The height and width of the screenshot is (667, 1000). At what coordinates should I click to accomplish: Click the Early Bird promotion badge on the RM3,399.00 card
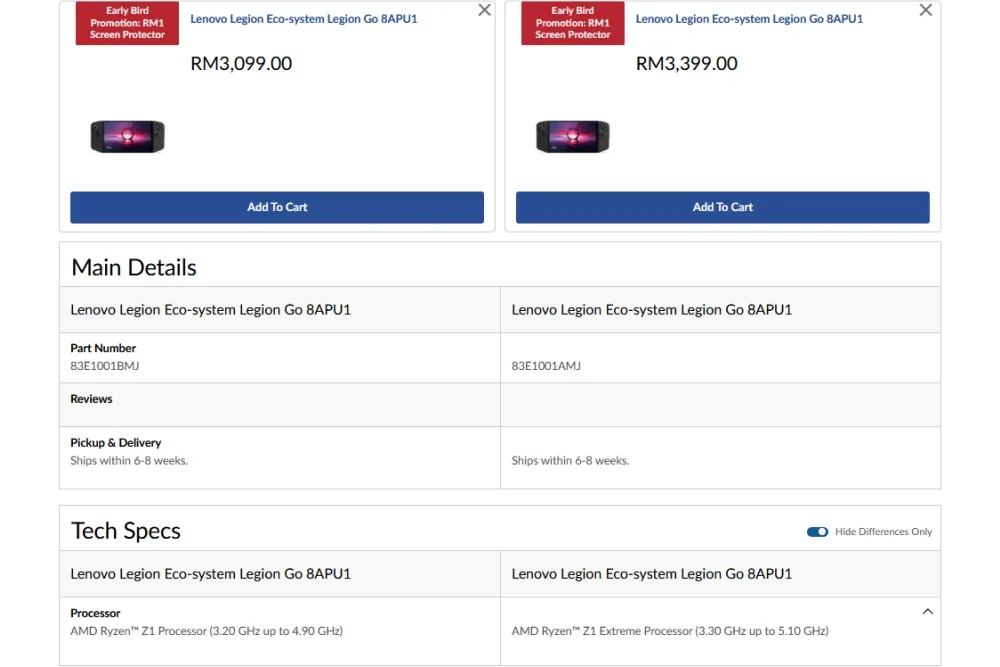coord(573,23)
